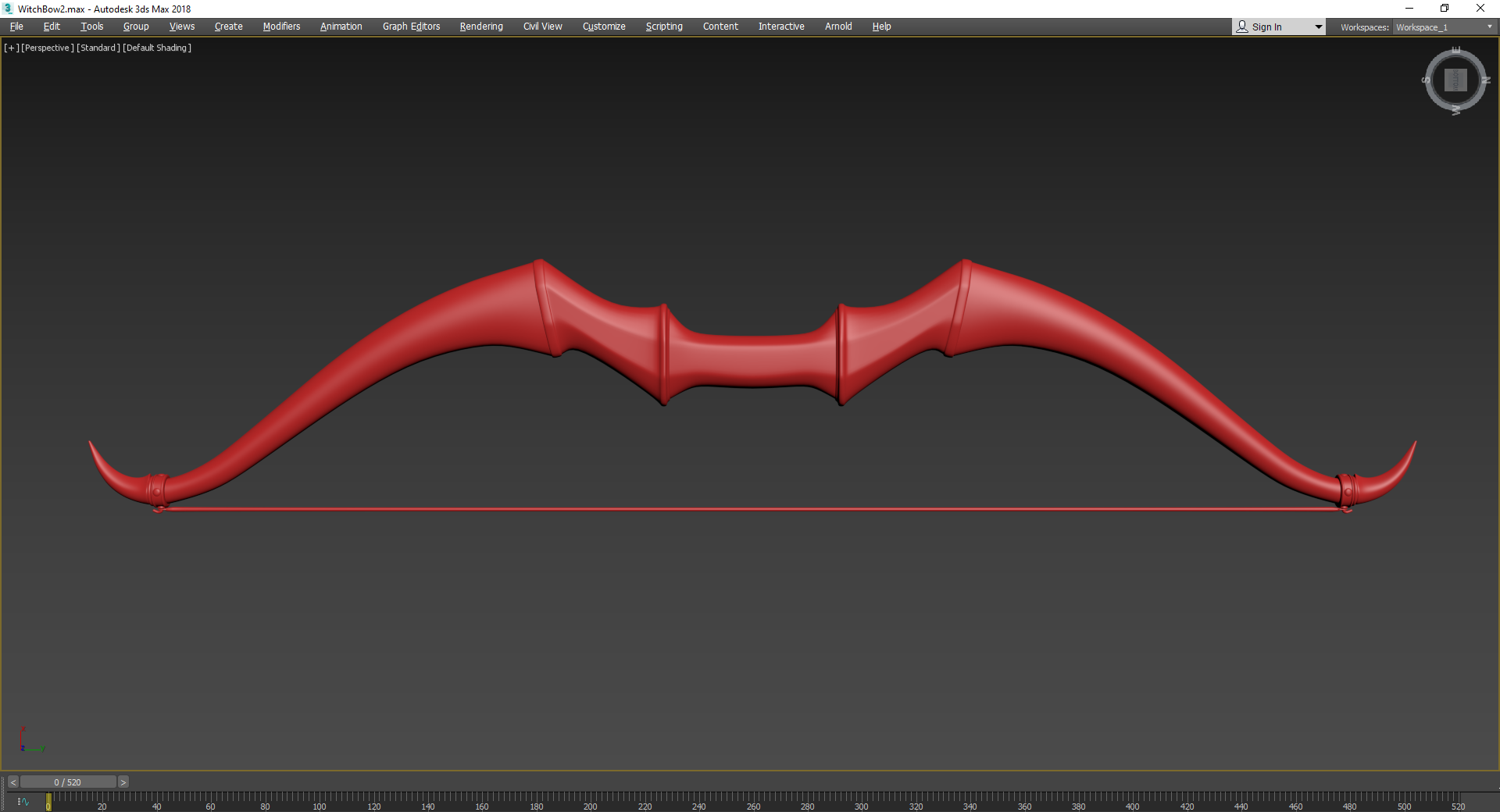Click the [Standard] viewport label
1500x812 pixels.
click(x=98, y=48)
